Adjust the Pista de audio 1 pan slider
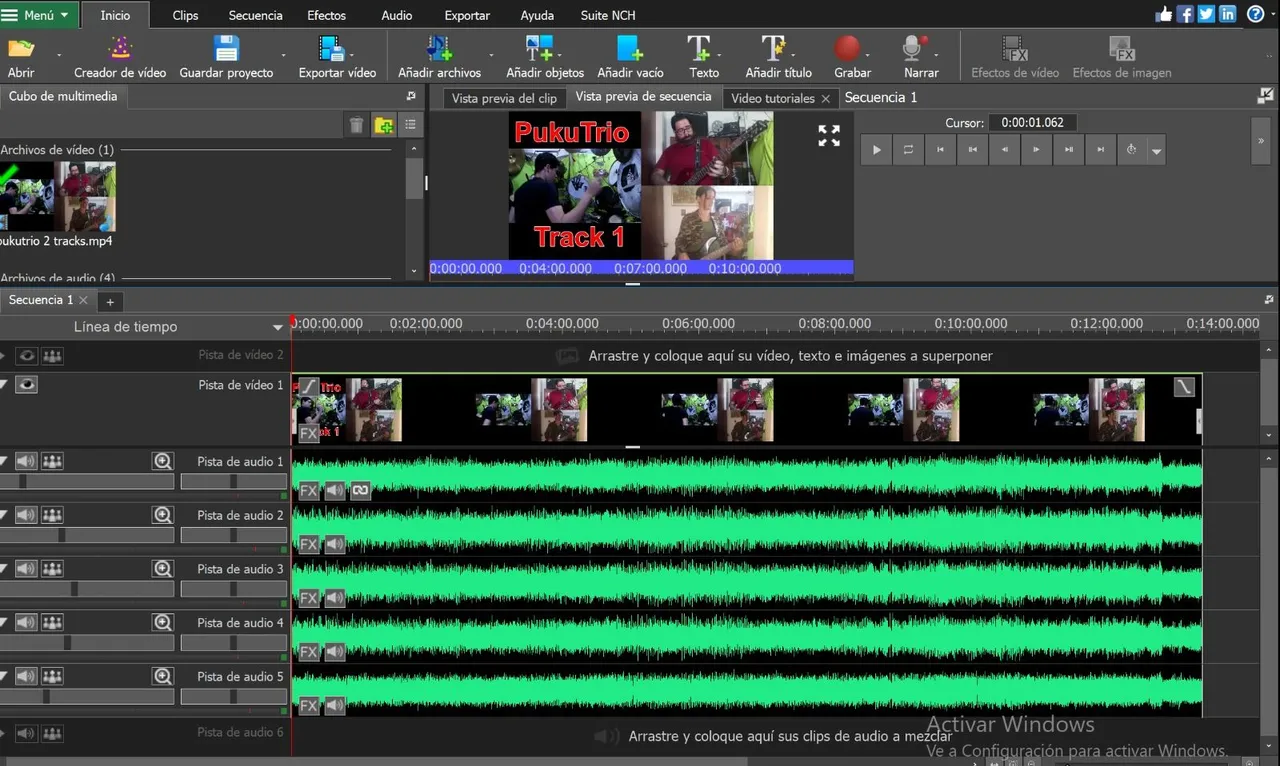This screenshot has width=1280, height=766. (234, 481)
